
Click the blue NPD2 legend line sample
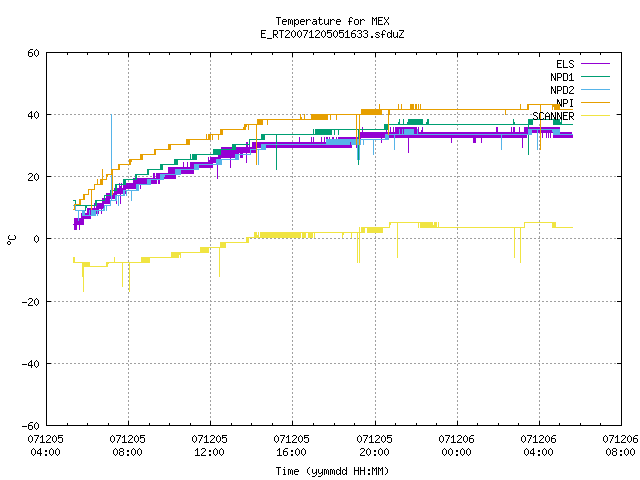click(595, 90)
